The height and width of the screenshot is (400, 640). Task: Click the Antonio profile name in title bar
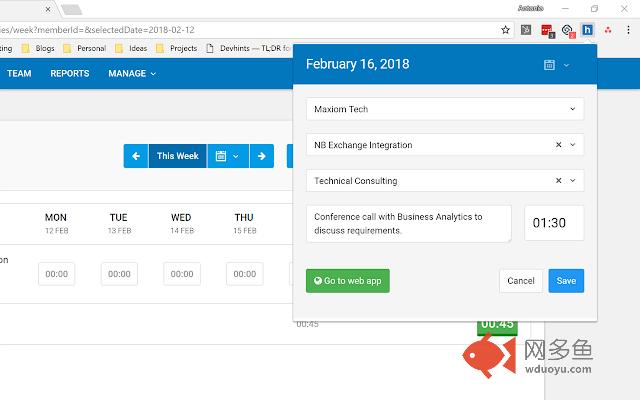click(531, 8)
